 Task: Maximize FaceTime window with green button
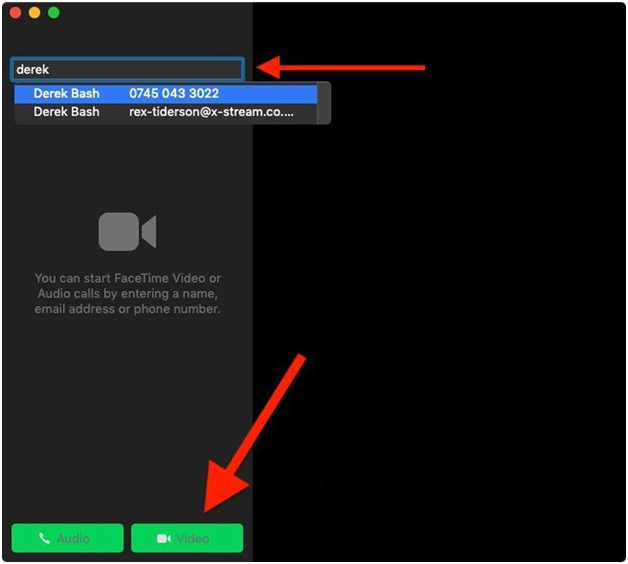(54, 13)
